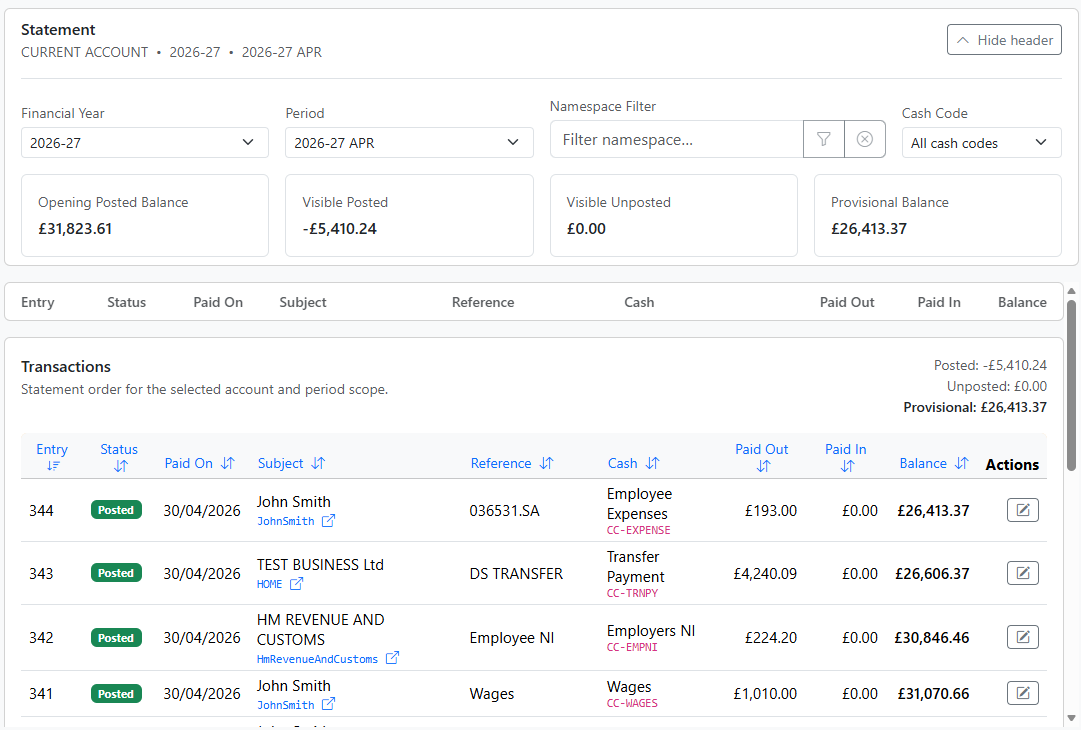This screenshot has height=730, width=1081.
Task: Open the HOME namespace link
Action: click(x=270, y=584)
